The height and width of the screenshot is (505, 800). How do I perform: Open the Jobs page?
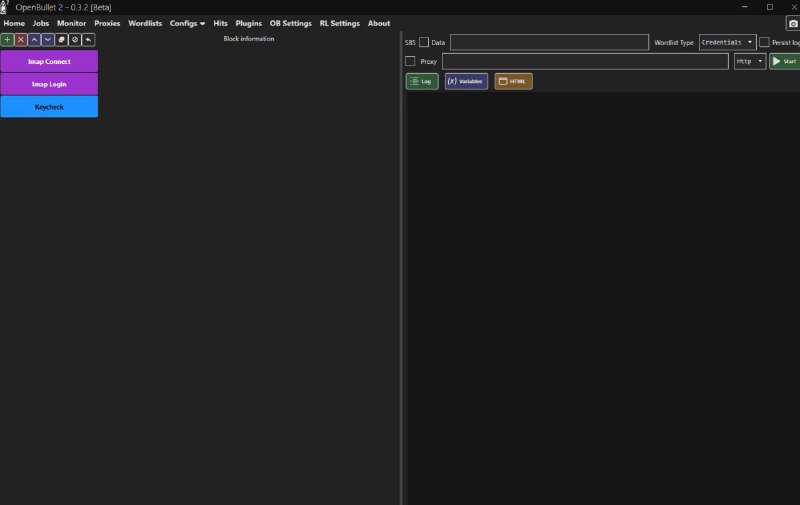(41, 23)
